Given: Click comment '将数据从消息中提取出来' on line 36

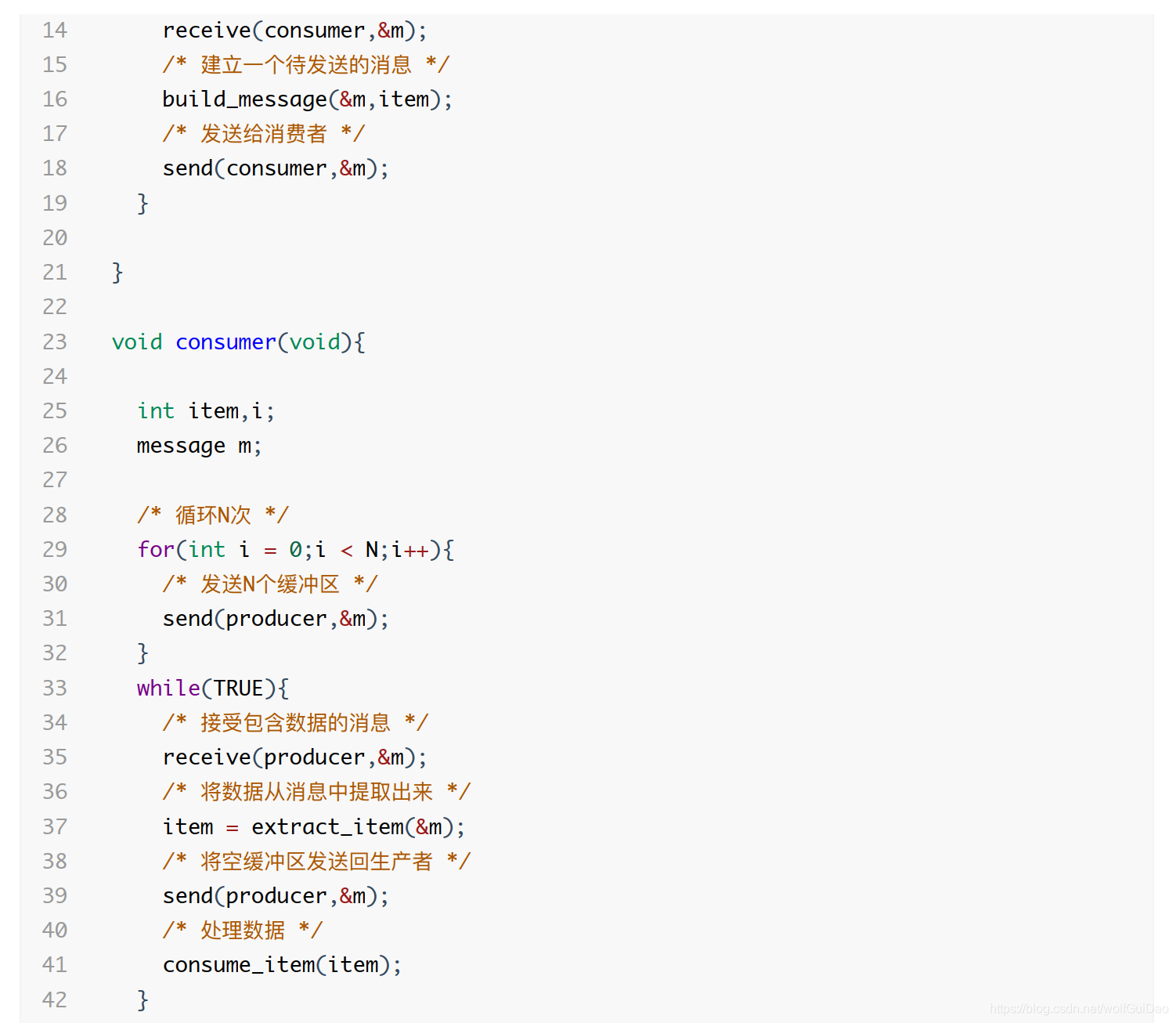Looking at the screenshot, I should tap(316, 792).
